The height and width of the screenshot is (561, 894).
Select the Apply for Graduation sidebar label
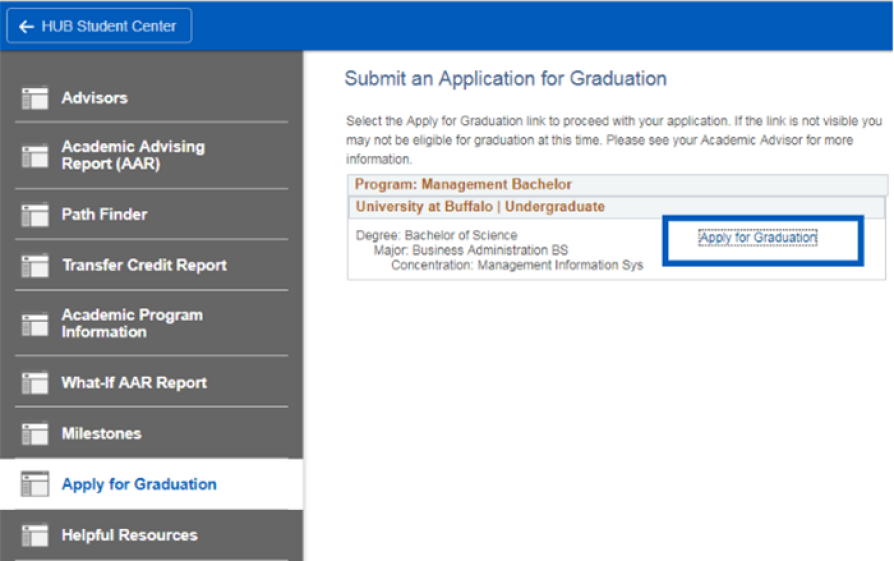tap(139, 485)
